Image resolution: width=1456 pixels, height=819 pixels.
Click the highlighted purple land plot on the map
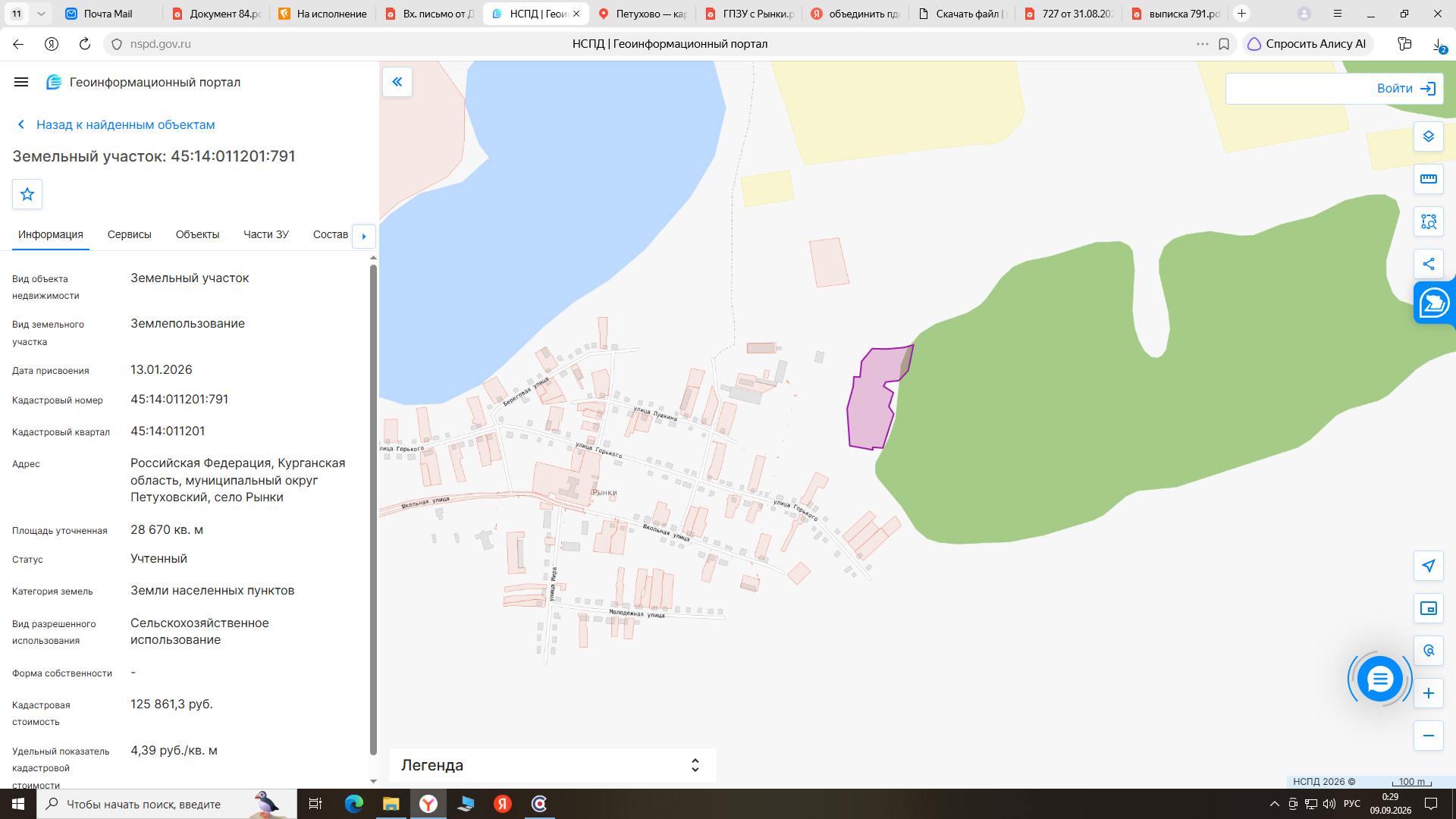click(871, 409)
